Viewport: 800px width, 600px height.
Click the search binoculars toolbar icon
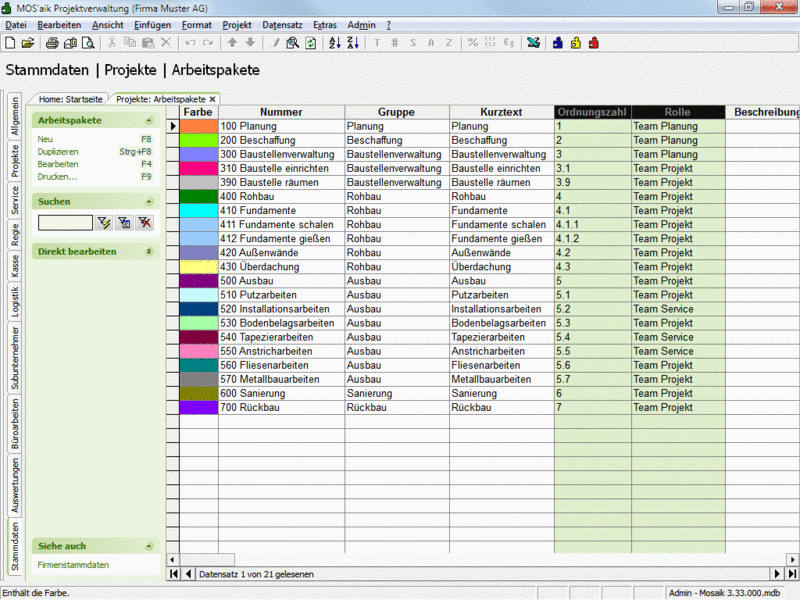tap(292, 43)
